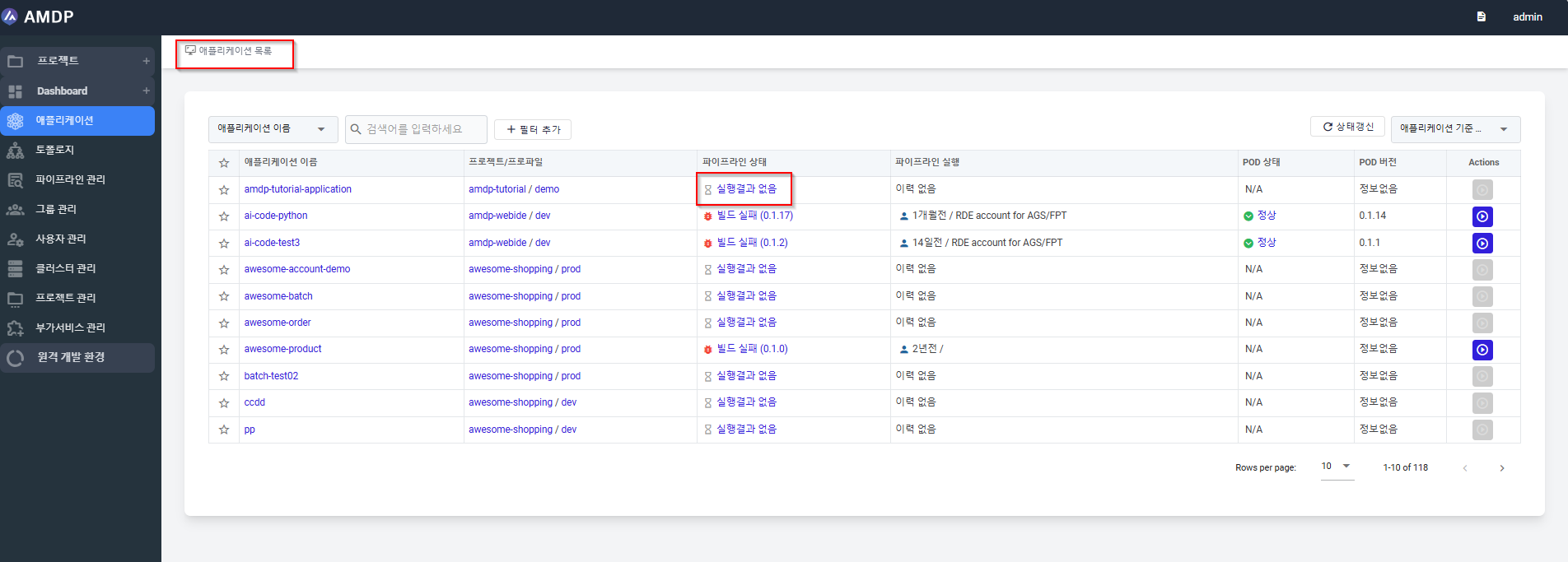1568x562 pixels.
Task: Open the amdp-tutorial-application link
Action: [297, 189]
